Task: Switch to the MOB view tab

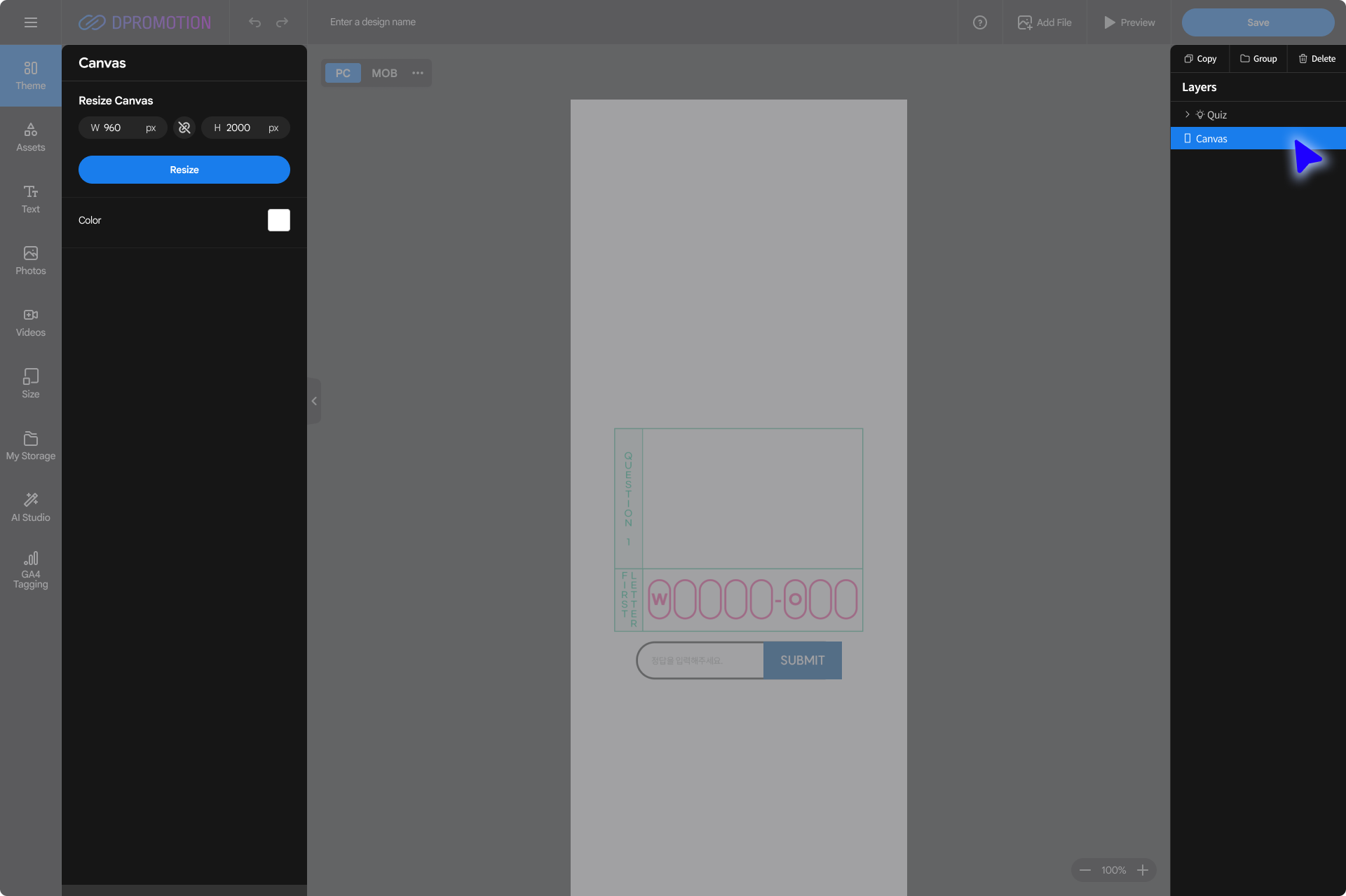Action: (384, 73)
